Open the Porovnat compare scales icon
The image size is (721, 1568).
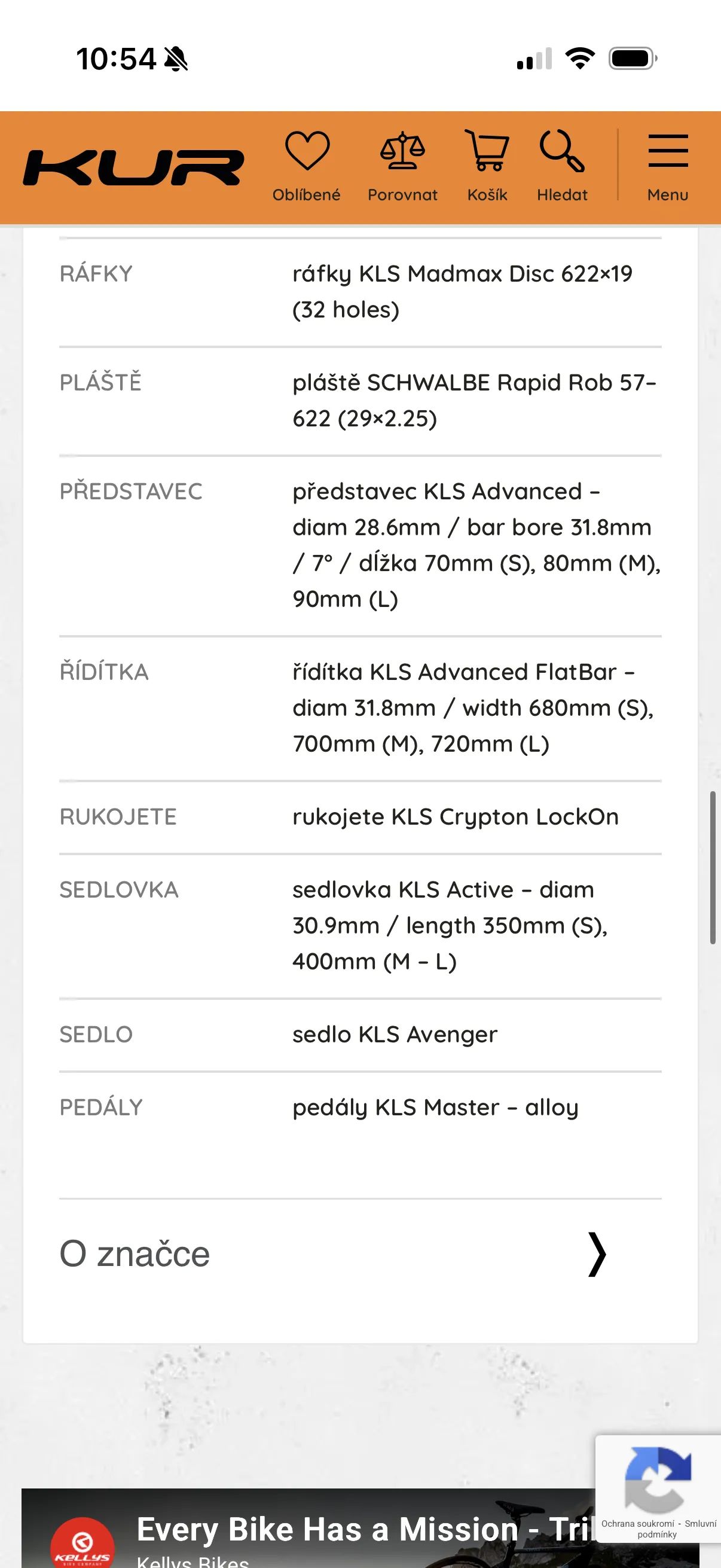click(402, 151)
